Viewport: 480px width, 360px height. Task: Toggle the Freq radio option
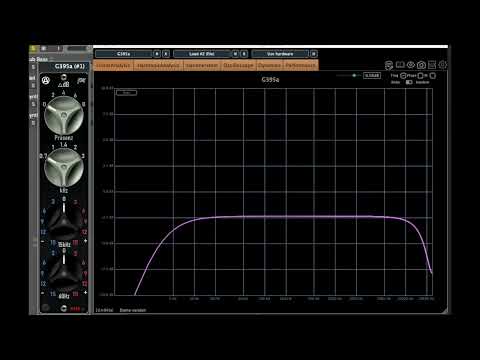[403, 76]
